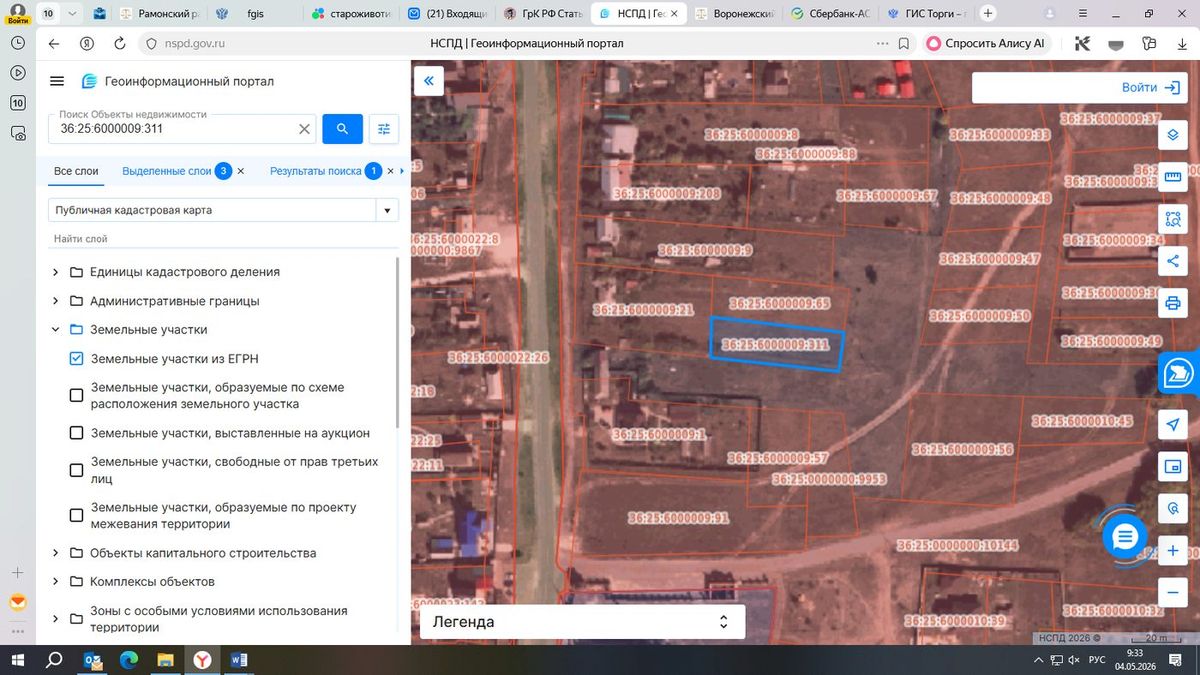The height and width of the screenshot is (675, 1200).
Task: Open Windows Start menu
Action: [17, 660]
